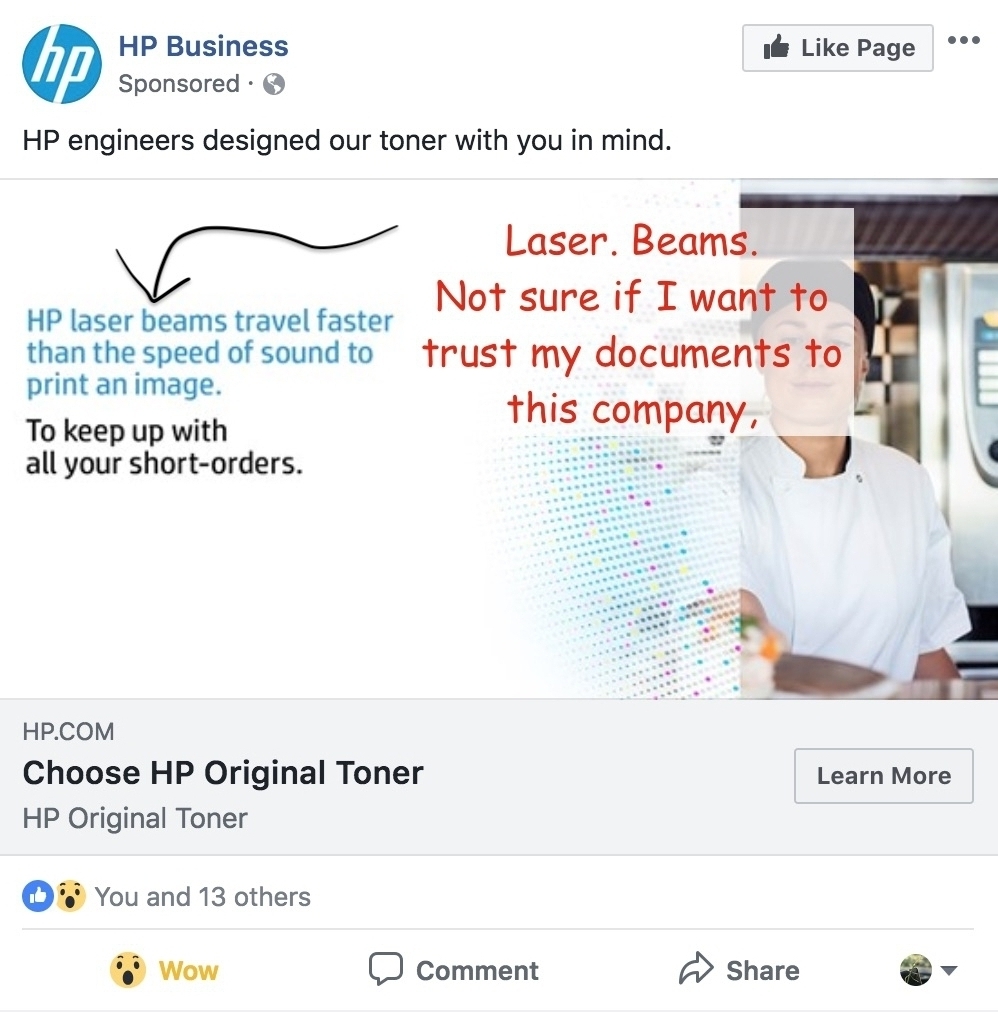998x1012 pixels.
Task: Open the HP Business page name link
Action: 203,46
